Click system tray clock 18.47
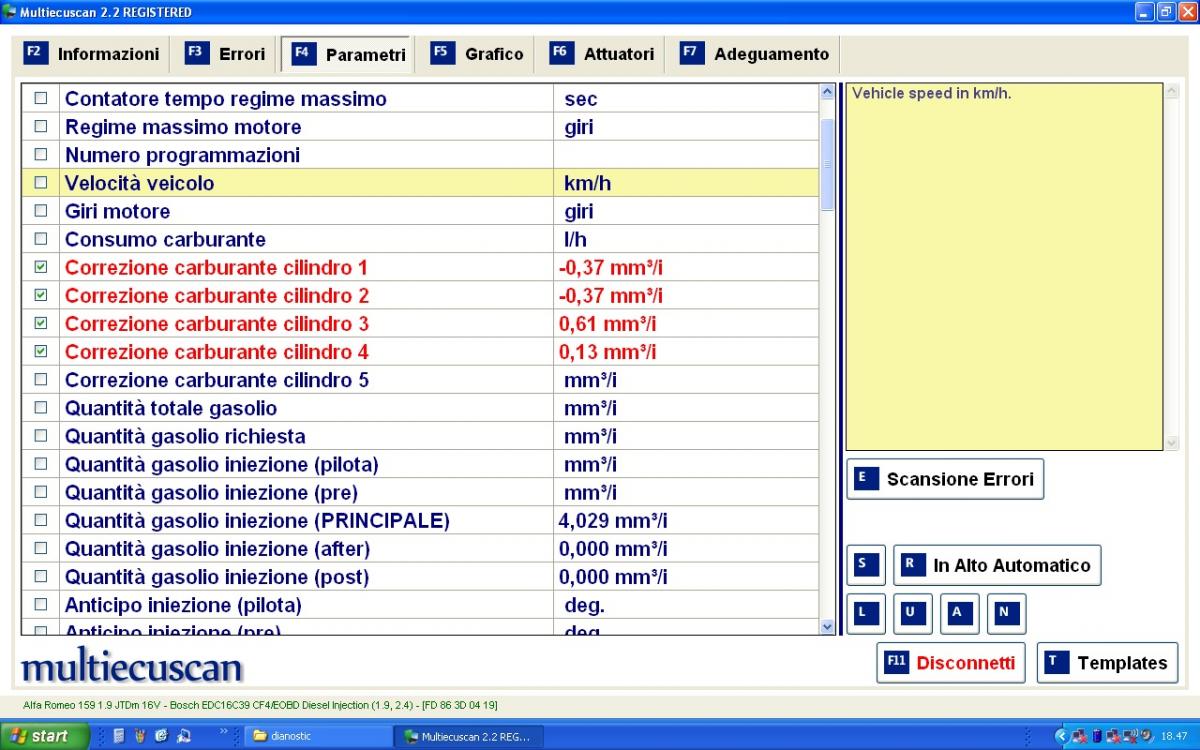 pos(1173,736)
